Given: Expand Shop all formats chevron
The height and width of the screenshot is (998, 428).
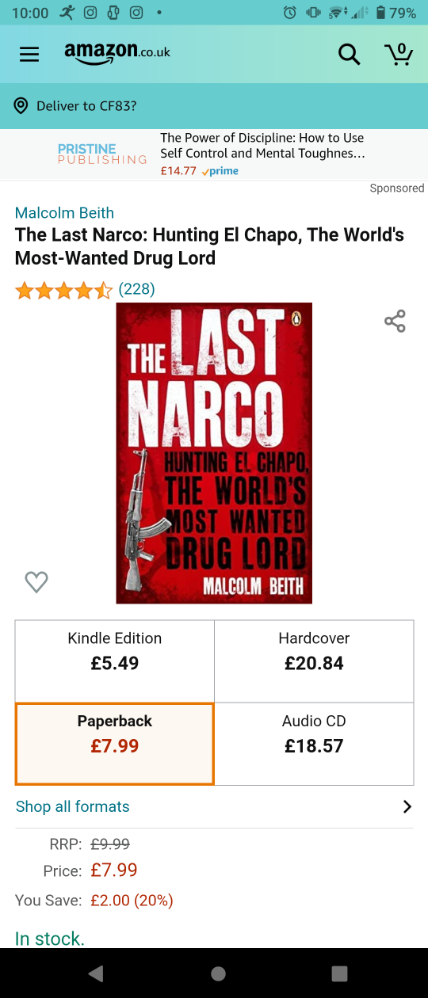Looking at the screenshot, I should (x=407, y=806).
